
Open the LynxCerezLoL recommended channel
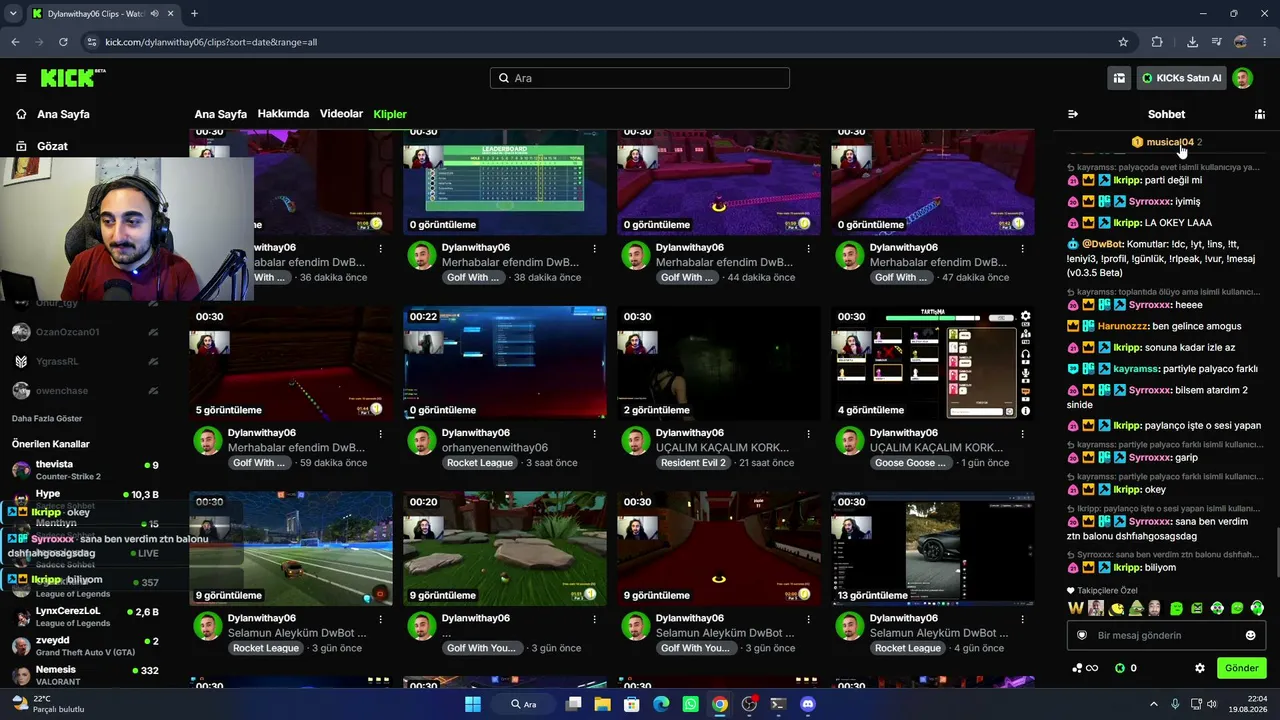pyautogui.click(x=85, y=616)
